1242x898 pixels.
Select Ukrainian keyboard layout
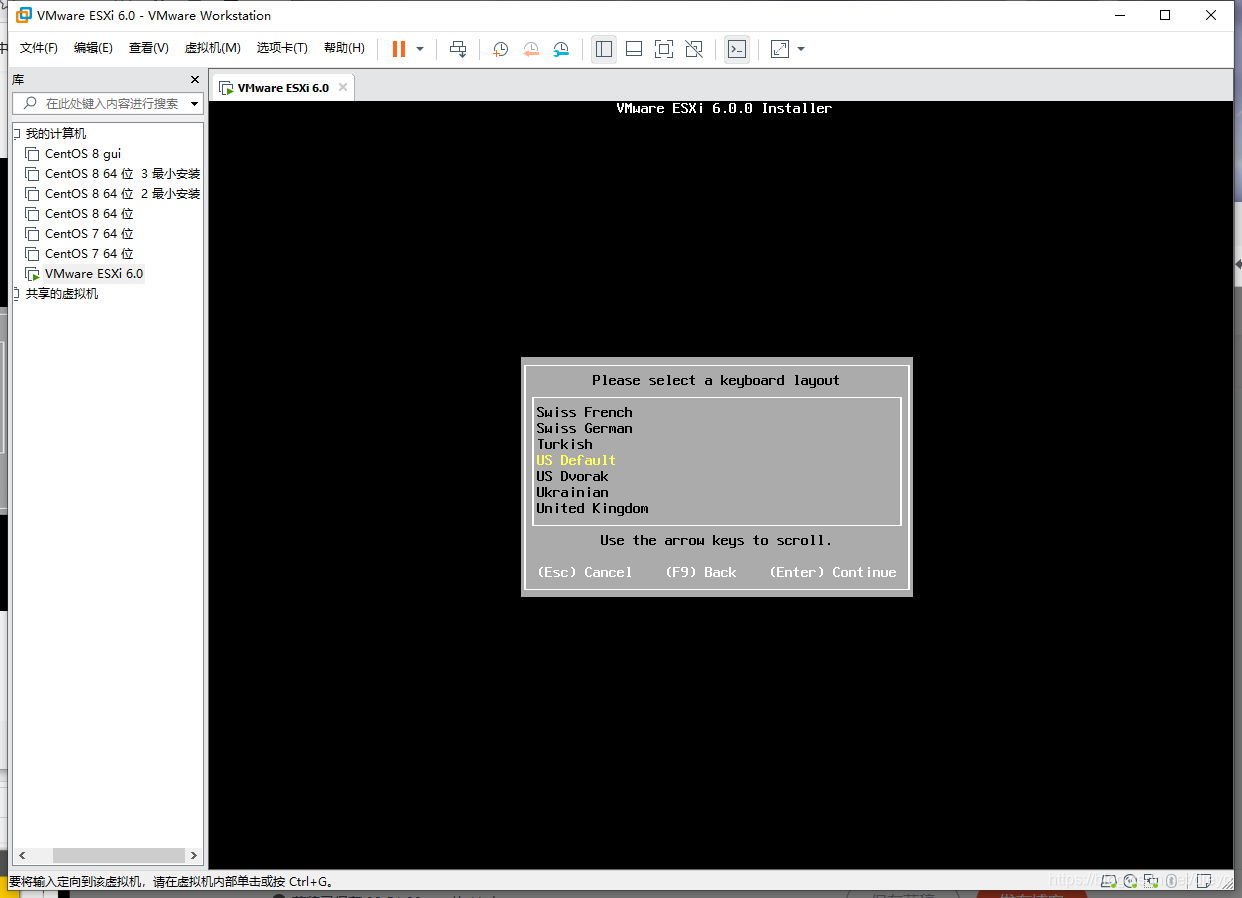click(x=572, y=492)
